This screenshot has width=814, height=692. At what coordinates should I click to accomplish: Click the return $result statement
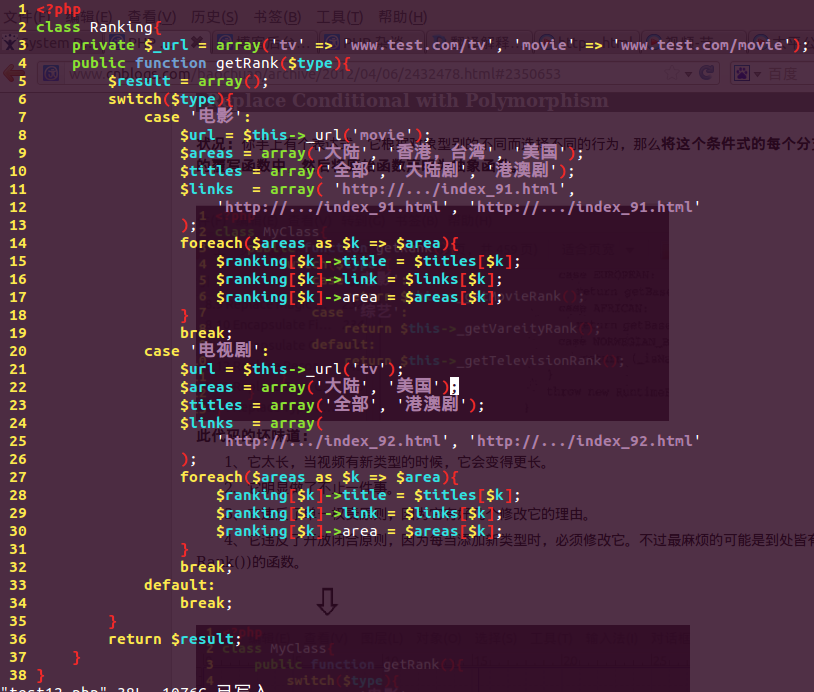point(175,639)
